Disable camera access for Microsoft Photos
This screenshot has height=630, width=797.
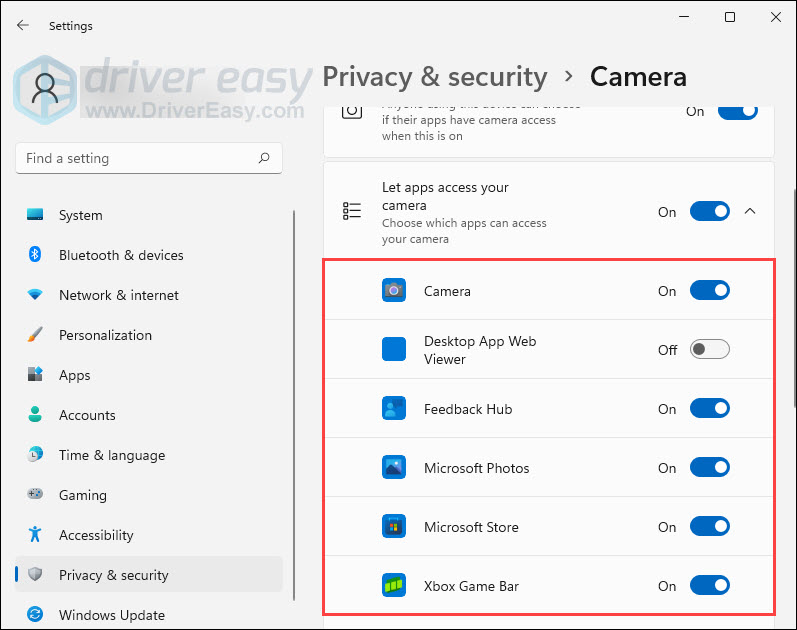click(x=709, y=468)
